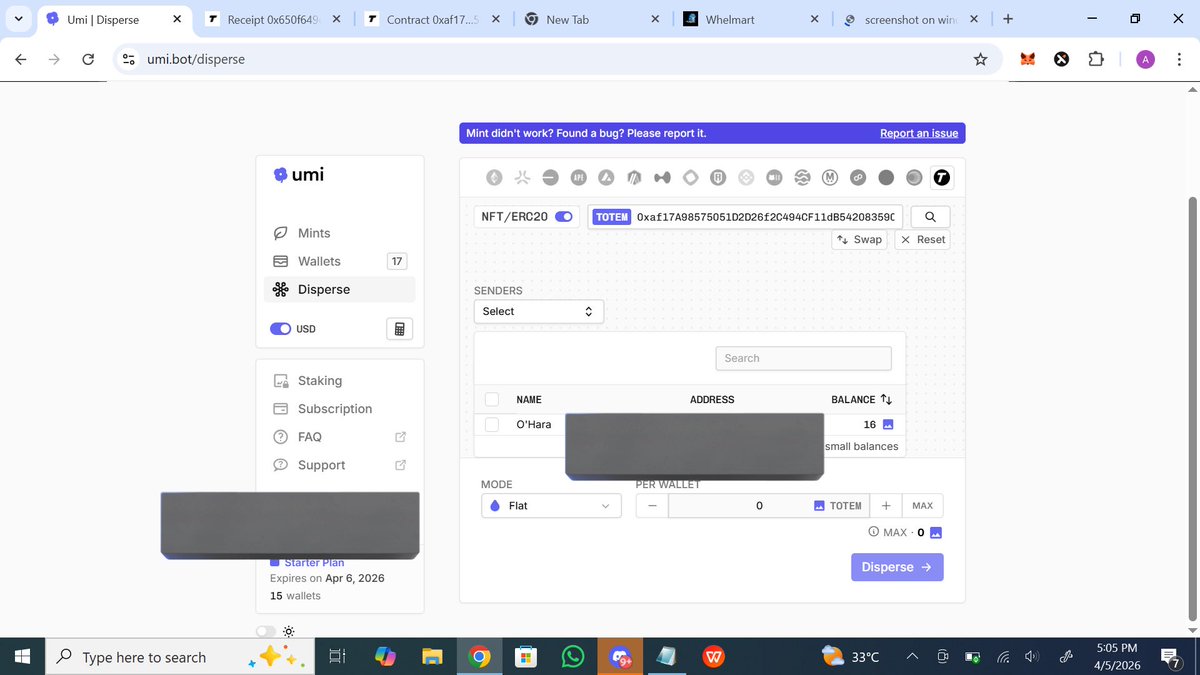Click the image icon next to balance 16
This screenshot has width=1200, height=675.
[x=887, y=425]
